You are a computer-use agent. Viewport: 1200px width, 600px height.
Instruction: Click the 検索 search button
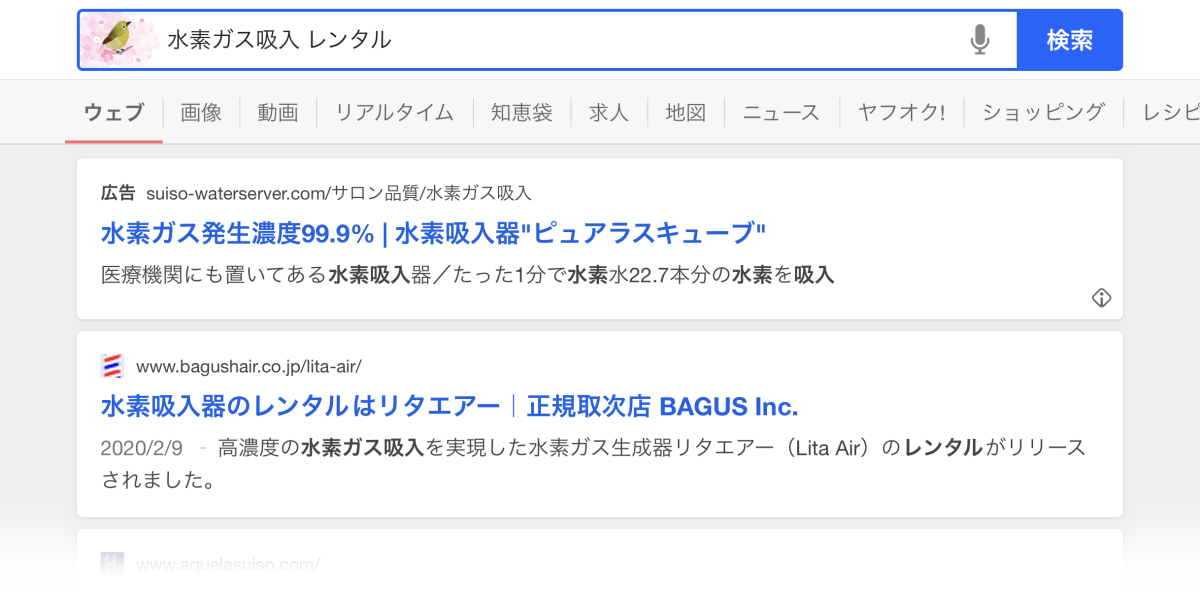(1070, 40)
